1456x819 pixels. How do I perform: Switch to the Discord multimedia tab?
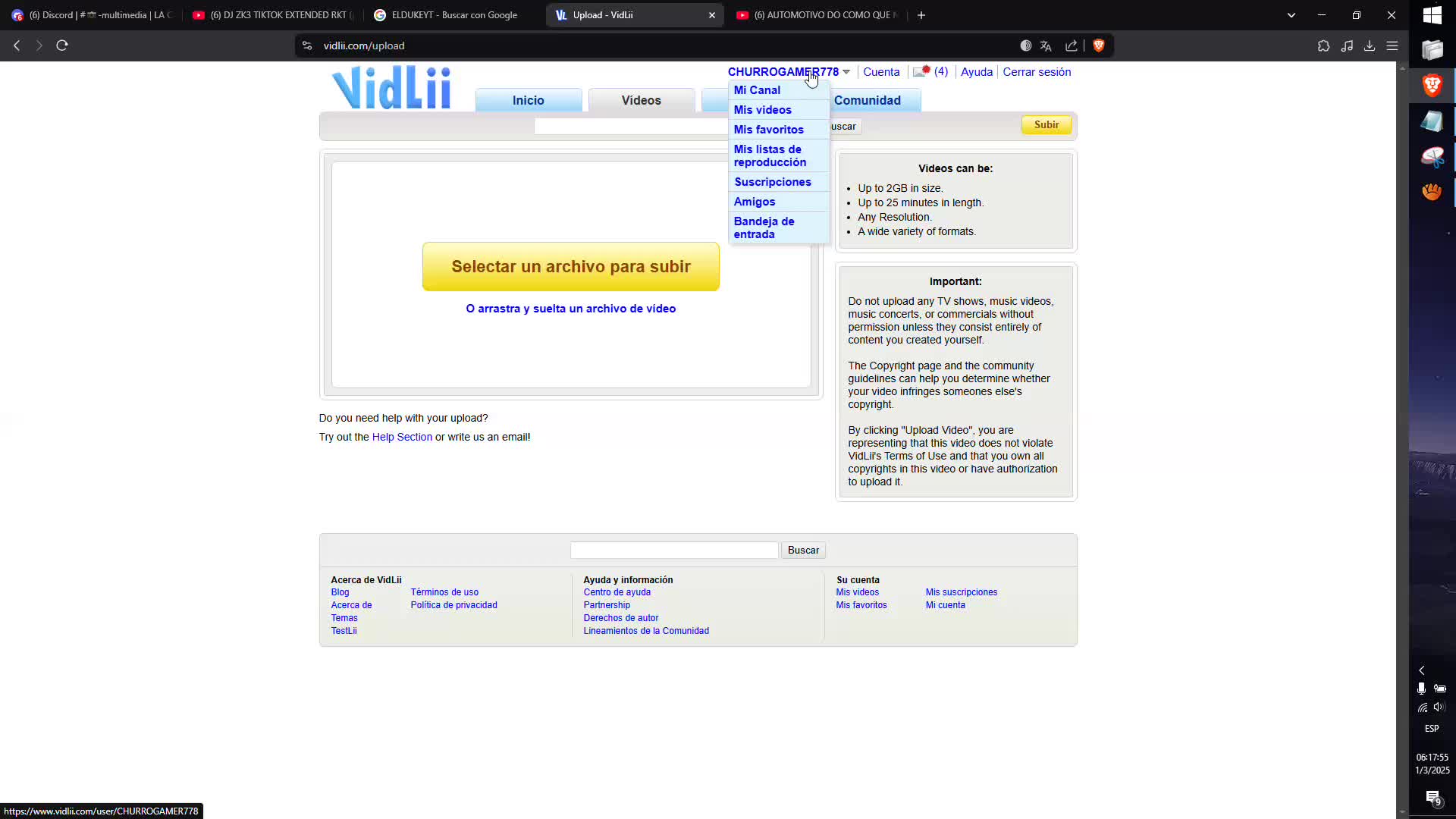[94, 15]
